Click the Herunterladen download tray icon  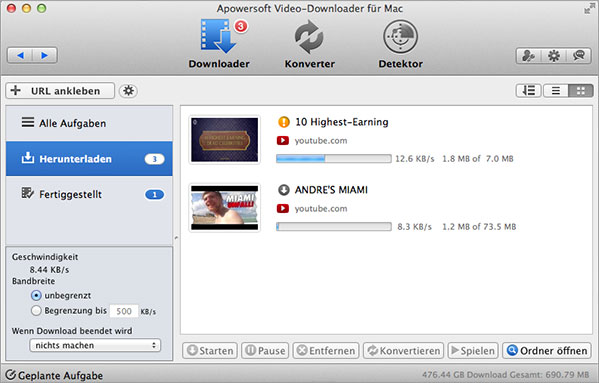(x=28, y=158)
